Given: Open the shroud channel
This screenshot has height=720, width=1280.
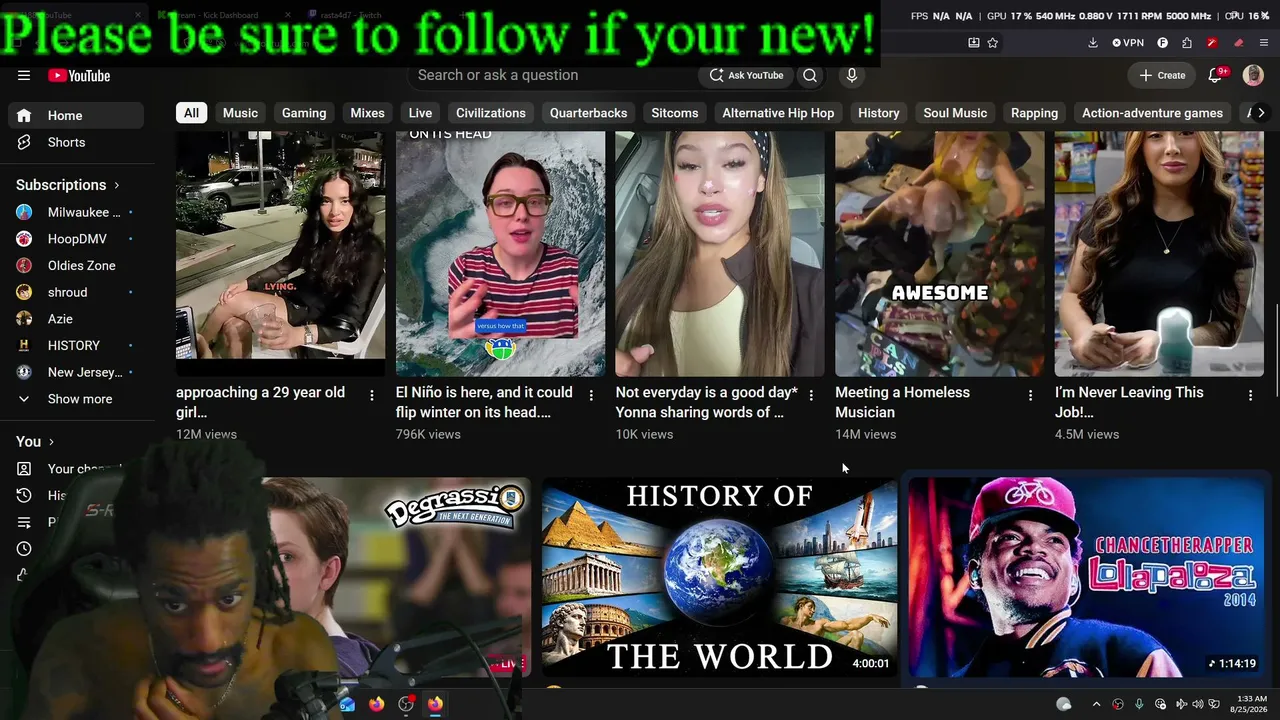Looking at the screenshot, I should coord(76,292).
